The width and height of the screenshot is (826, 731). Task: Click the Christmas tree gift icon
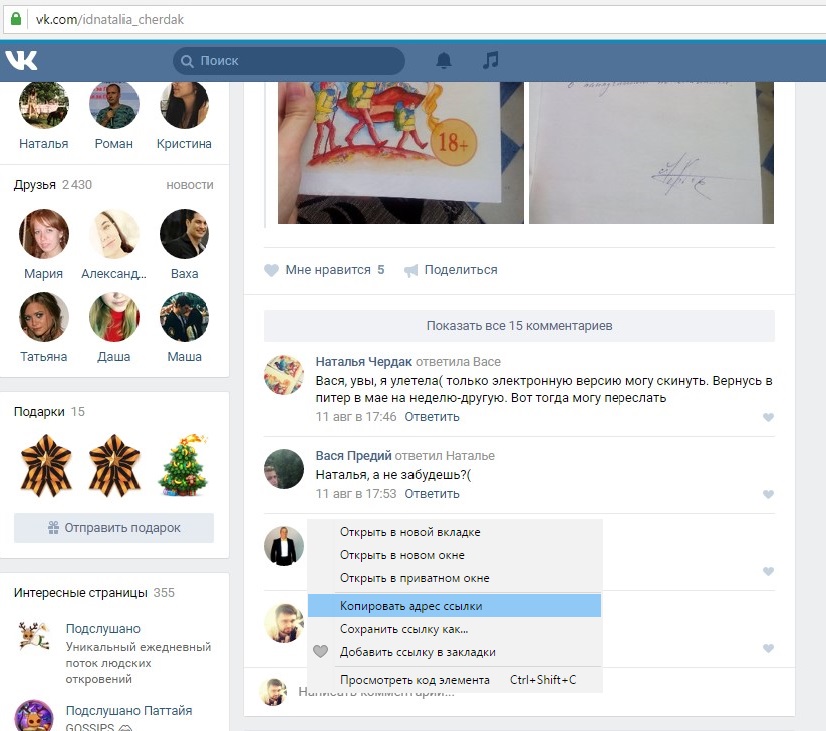pyautogui.click(x=184, y=464)
